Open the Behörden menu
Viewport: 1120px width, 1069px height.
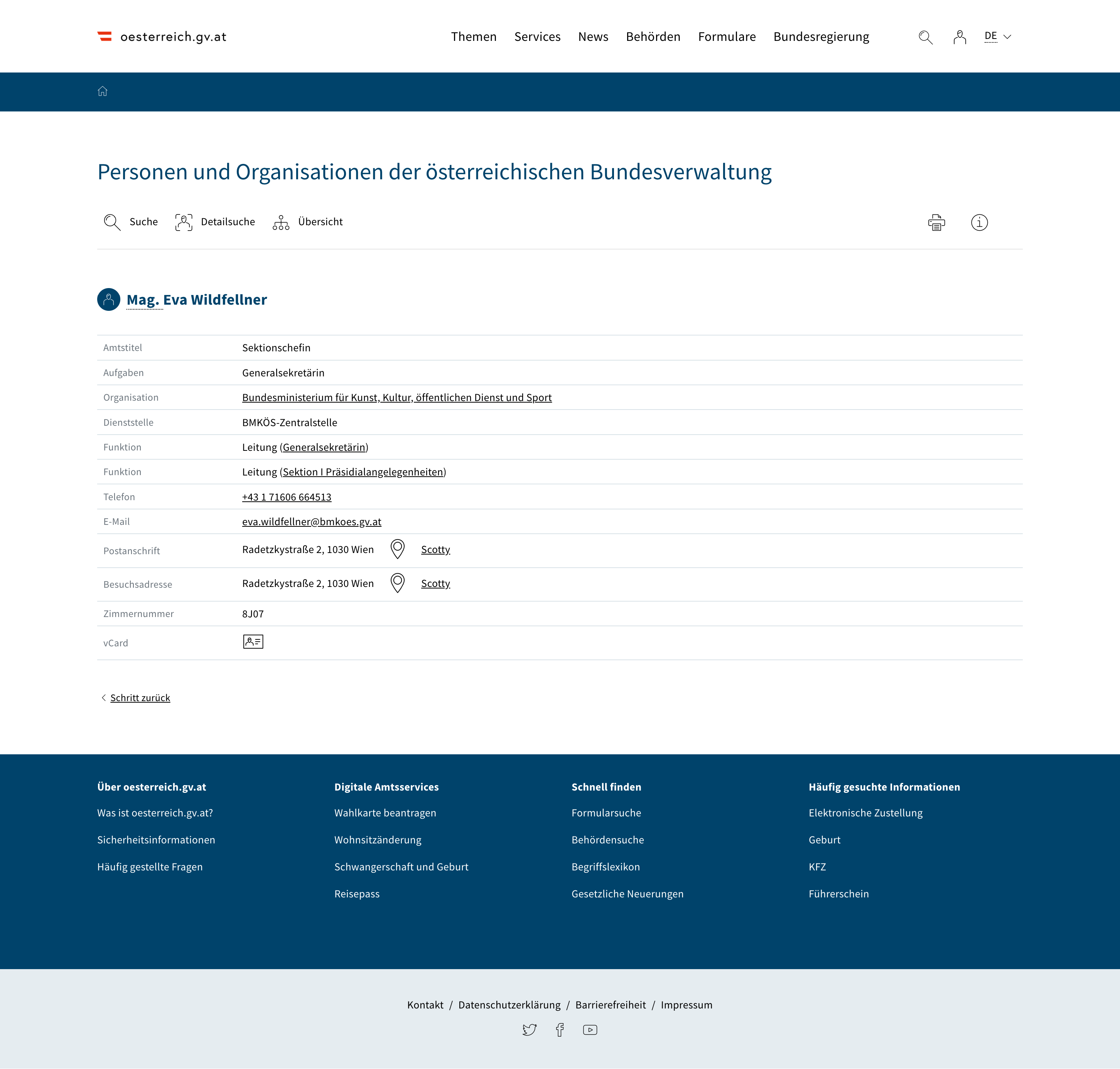pos(653,37)
